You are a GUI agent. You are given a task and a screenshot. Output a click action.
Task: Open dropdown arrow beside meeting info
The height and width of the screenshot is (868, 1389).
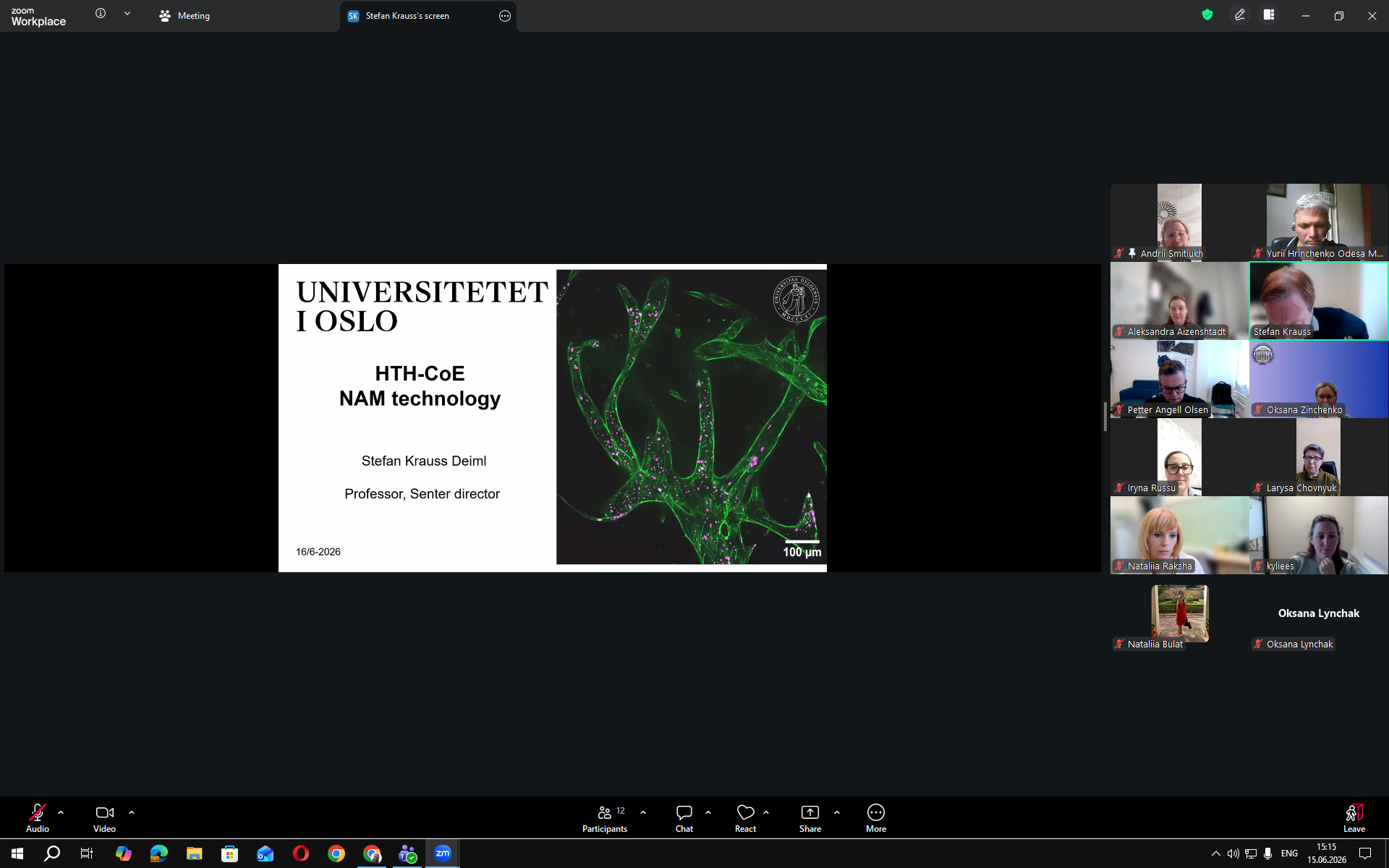click(127, 13)
